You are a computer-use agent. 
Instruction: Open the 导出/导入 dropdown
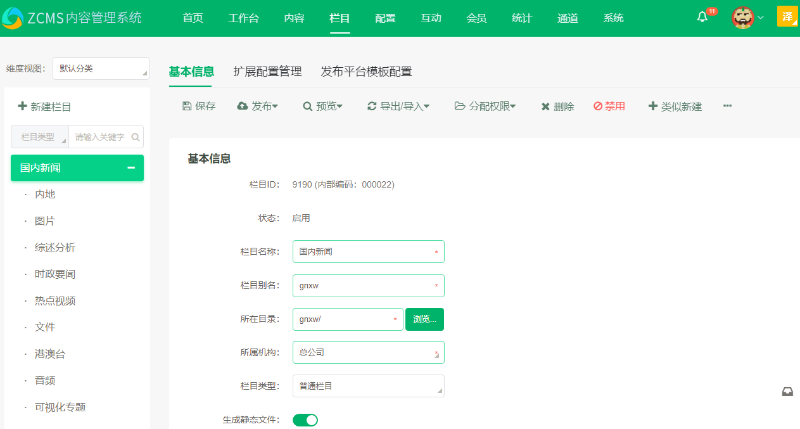coord(398,106)
